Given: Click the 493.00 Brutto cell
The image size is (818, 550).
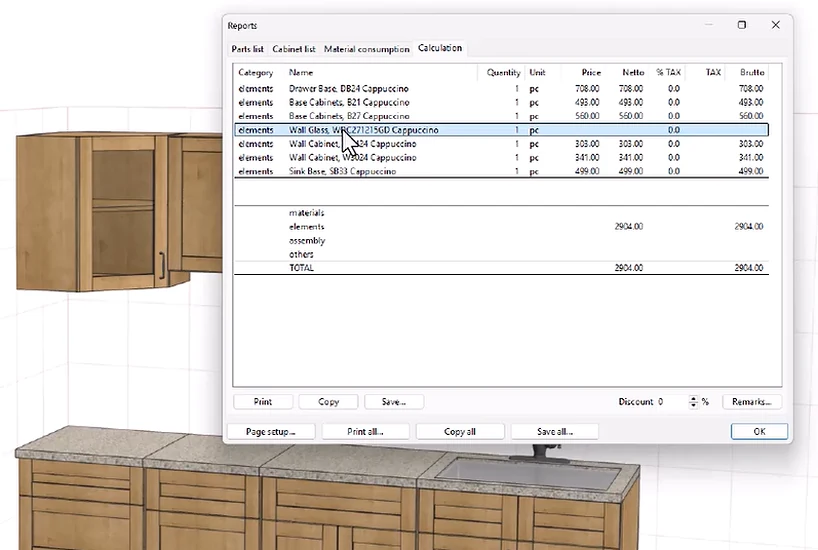Looking at the screenshot, I should click(751, 102).
